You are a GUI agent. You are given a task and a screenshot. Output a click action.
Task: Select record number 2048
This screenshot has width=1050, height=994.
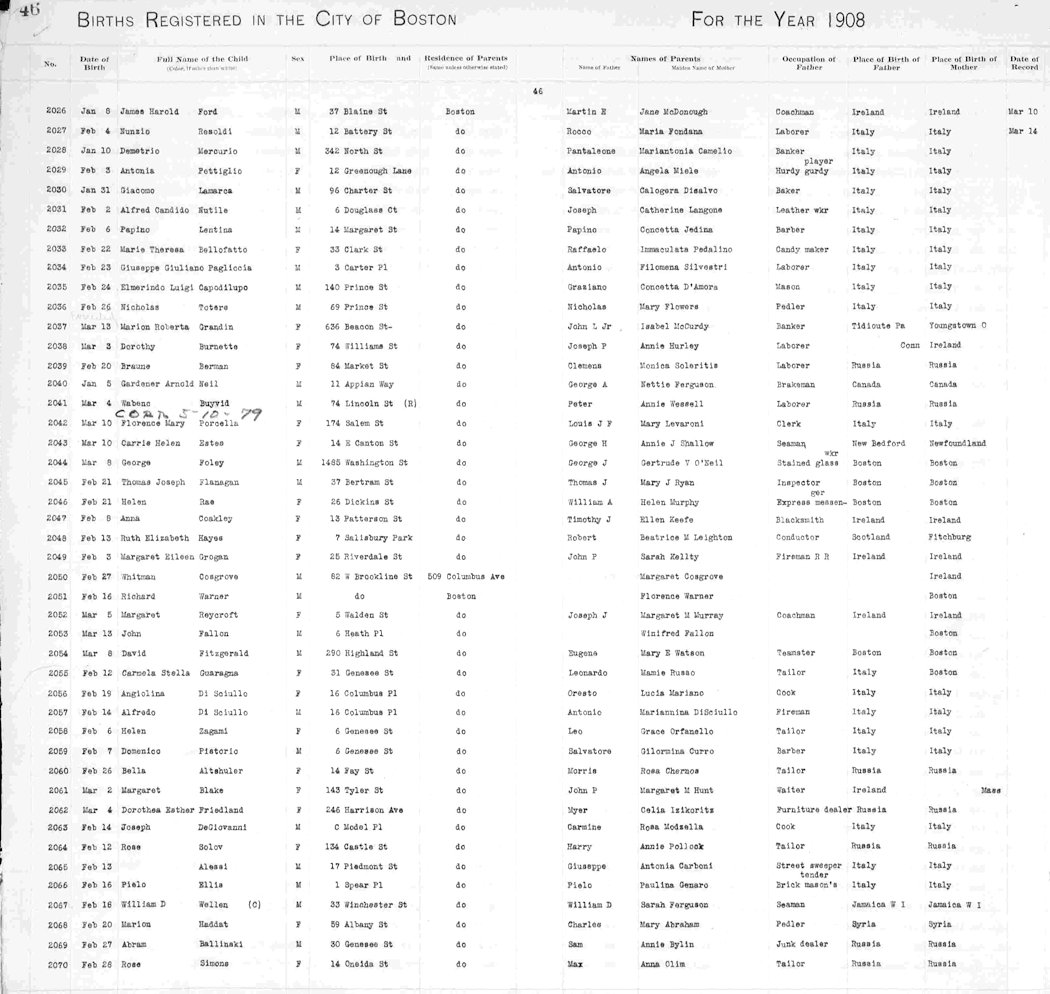pos(57,538)
